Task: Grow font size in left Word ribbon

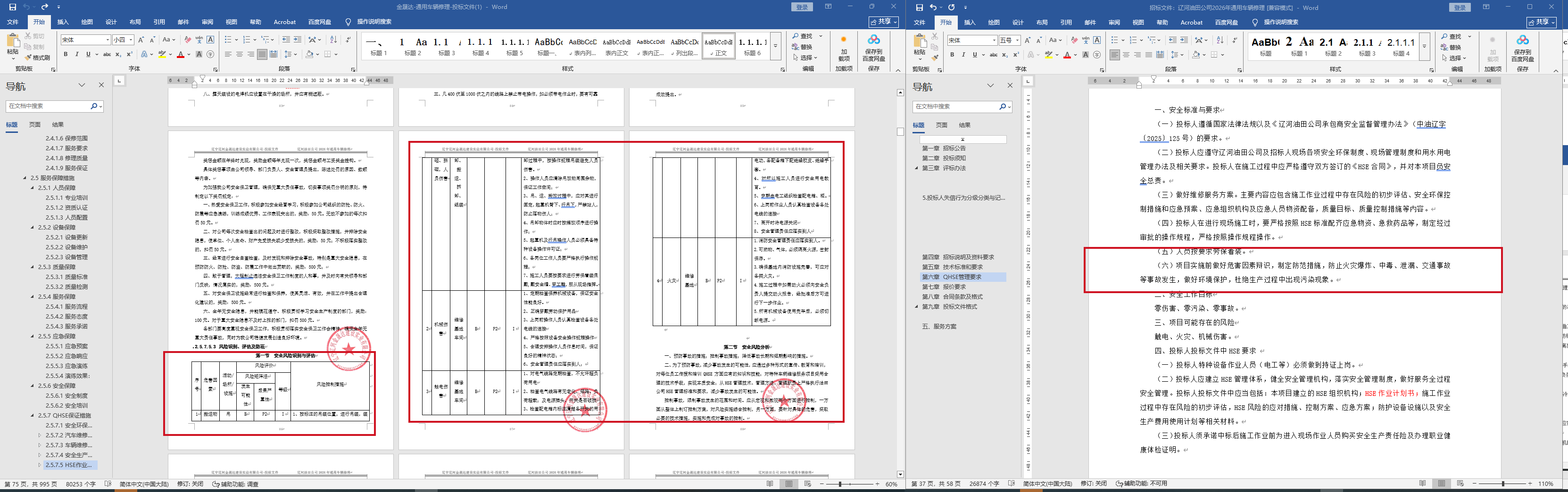Action: coord(142,40)
